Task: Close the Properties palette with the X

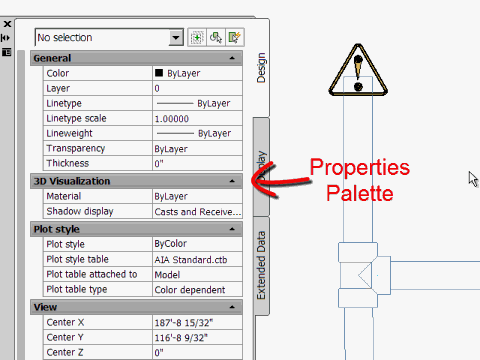Action: tap(7, 24)
